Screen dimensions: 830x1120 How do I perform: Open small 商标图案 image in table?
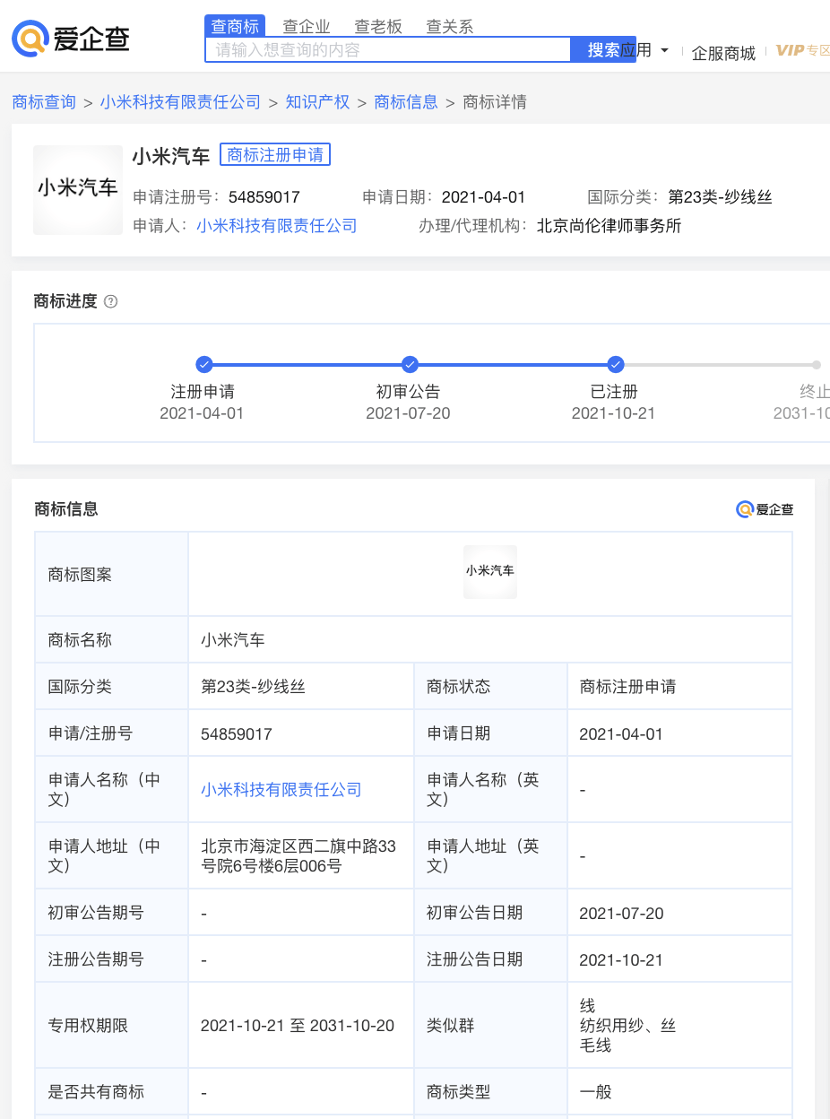click(x=490, y=571)
